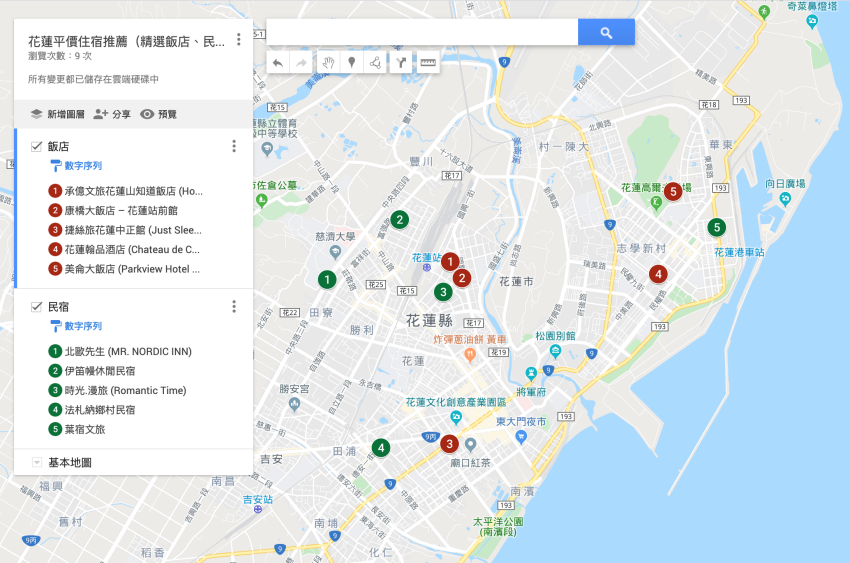The image size is (850, 563).
Task: Select 葉宿文旅 in the list
Action: [77, 430]
